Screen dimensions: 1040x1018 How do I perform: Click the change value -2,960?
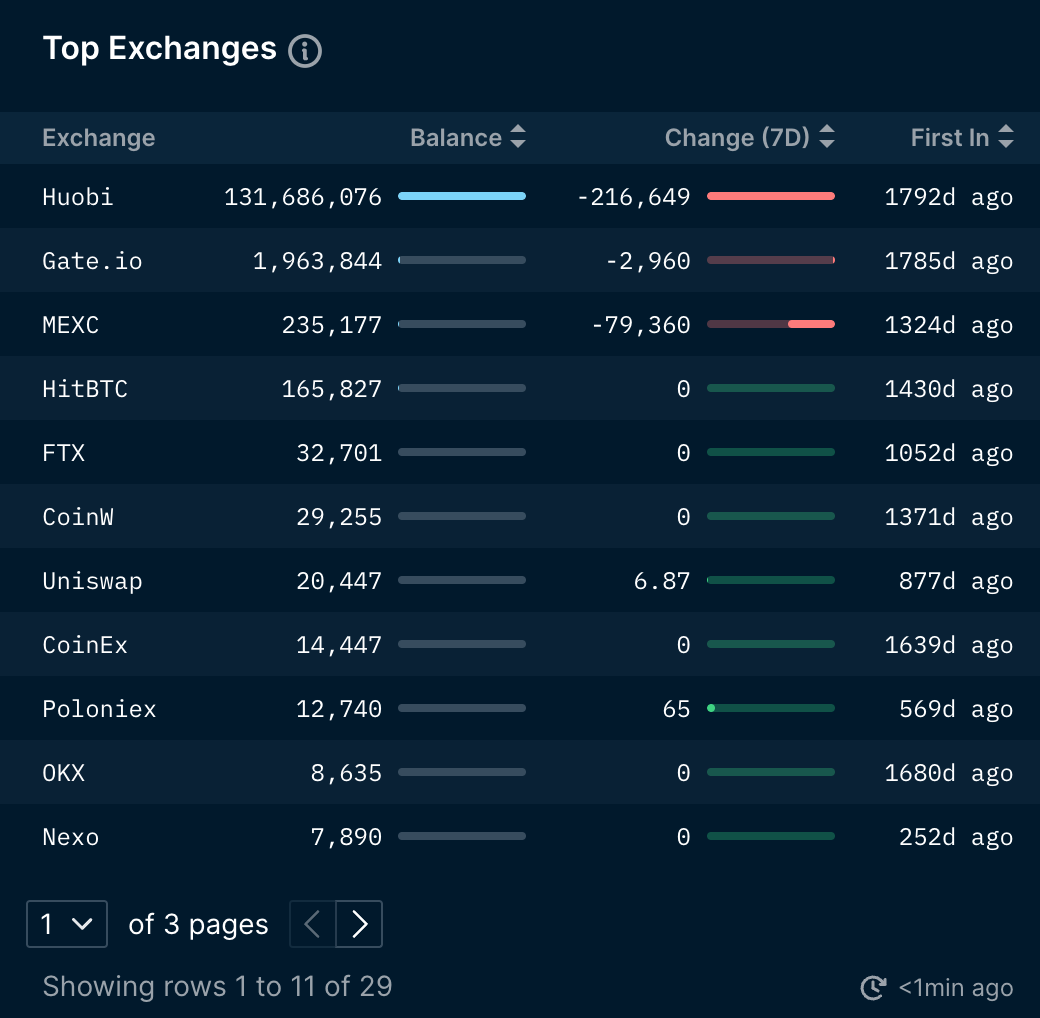648,261
